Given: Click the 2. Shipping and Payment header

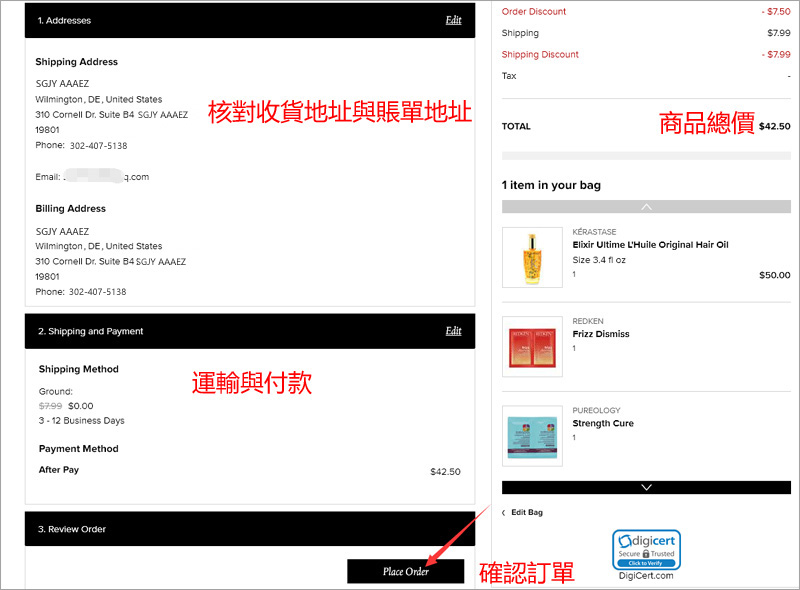Looking at the screenshot, I should coord(250,331).
